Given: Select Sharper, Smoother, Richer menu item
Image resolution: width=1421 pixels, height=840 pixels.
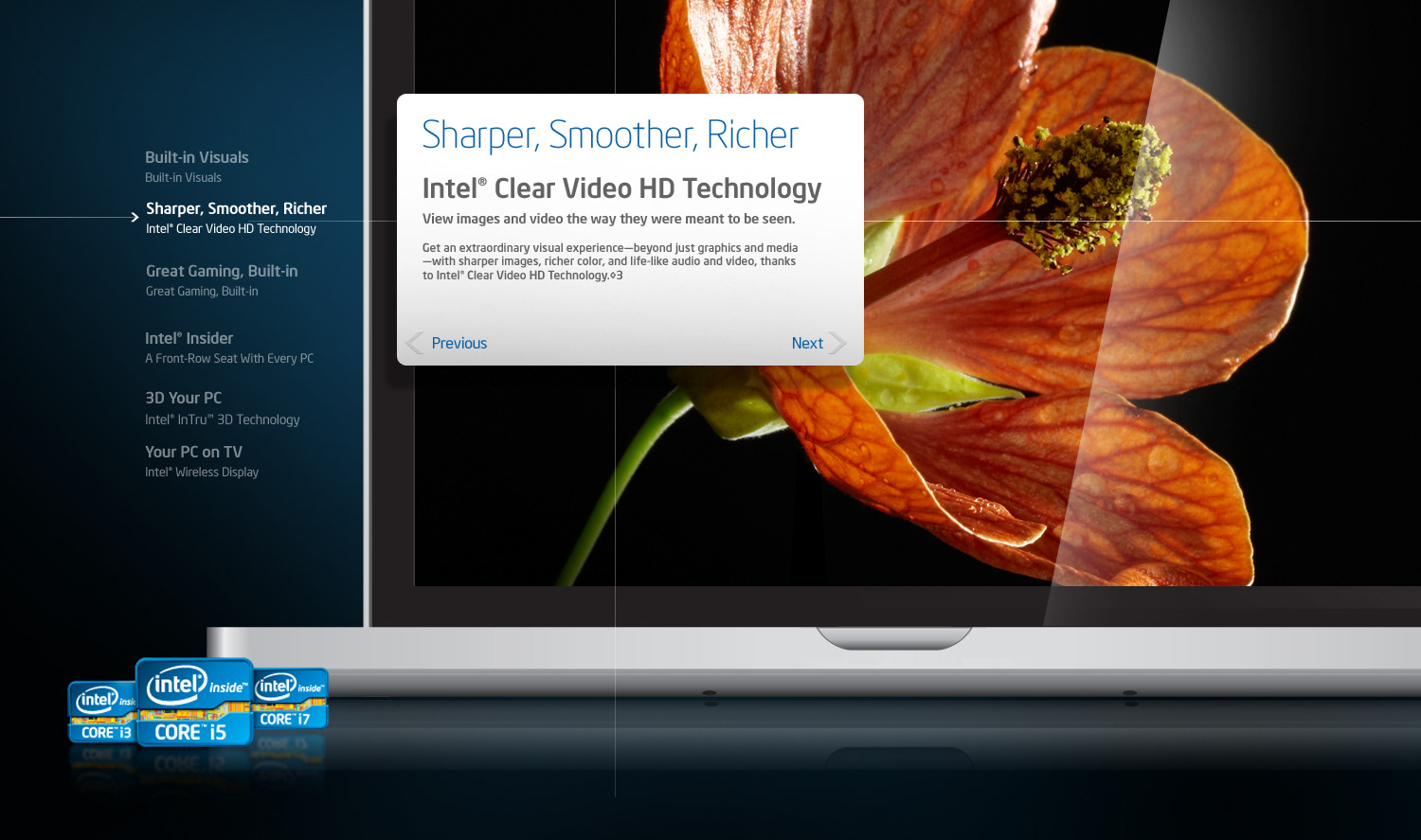Looking at the screenshot, I should pos(236,208).
